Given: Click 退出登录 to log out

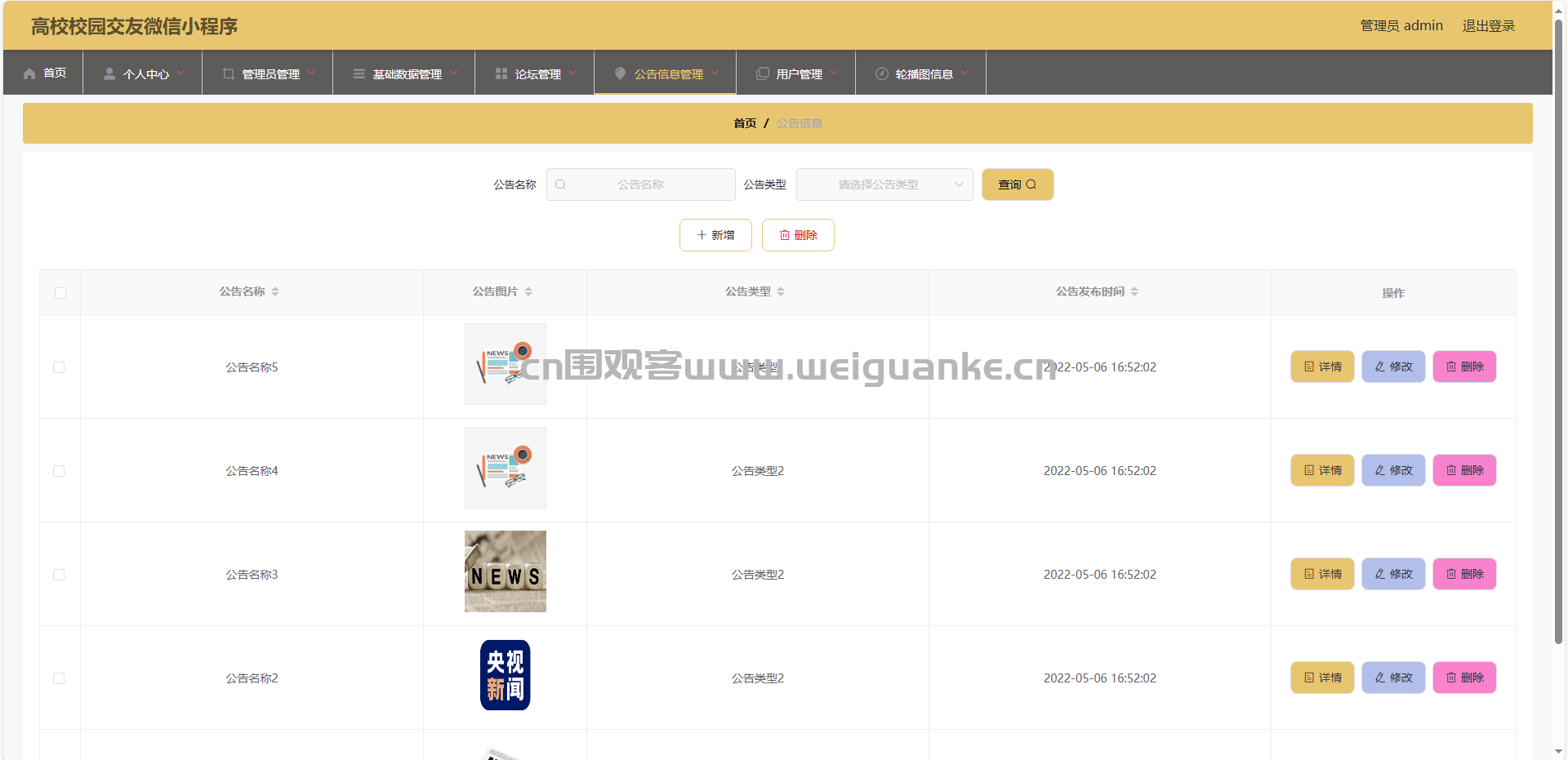Looking at the screenshot, I should (1488, 26).
